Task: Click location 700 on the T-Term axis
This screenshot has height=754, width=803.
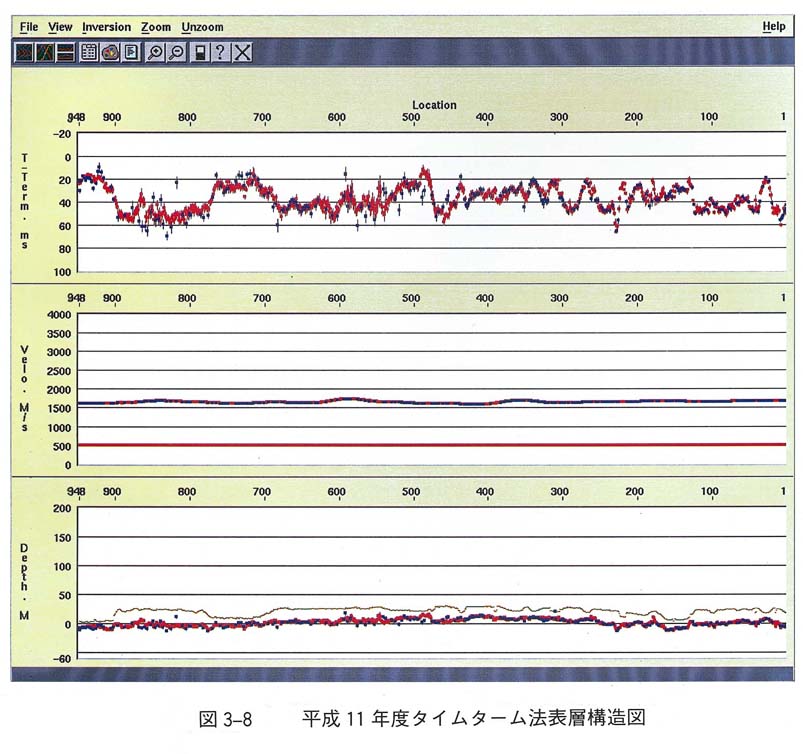Action: 262,117
